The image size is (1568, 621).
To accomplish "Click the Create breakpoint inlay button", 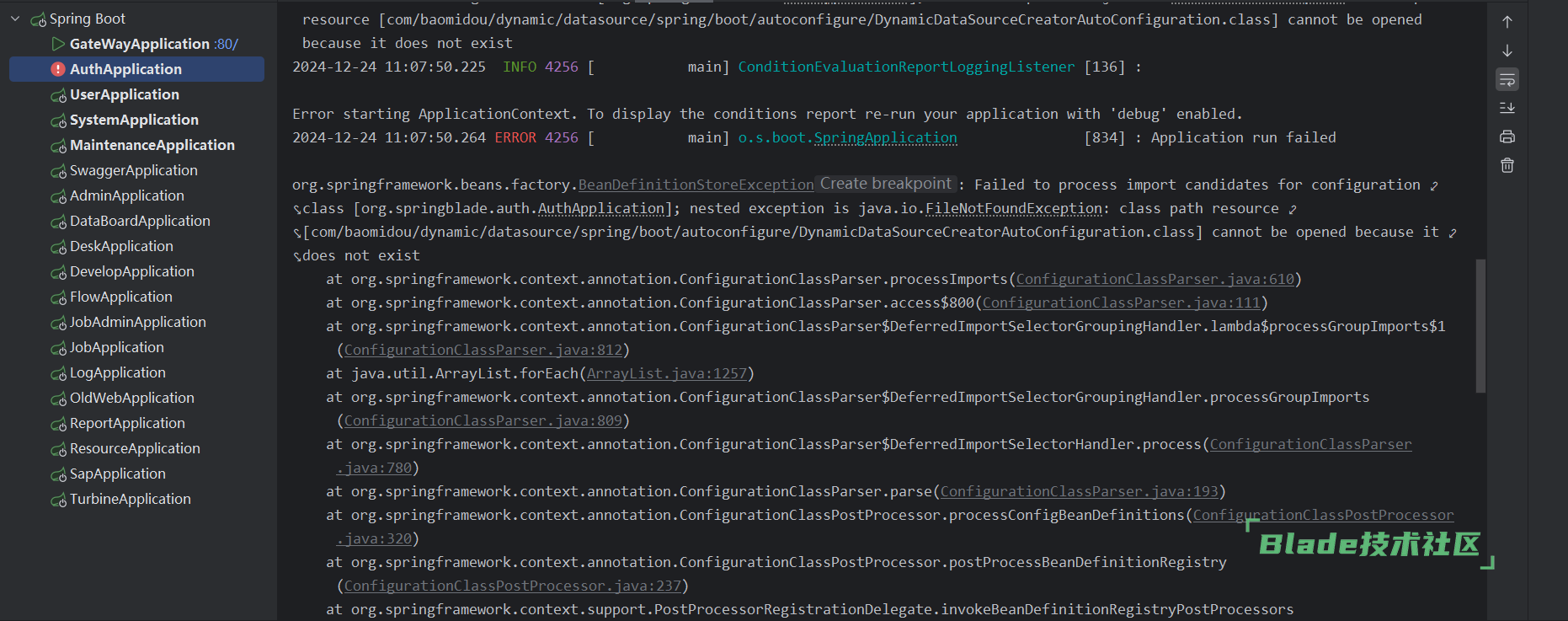I will [x=886, y=184].
